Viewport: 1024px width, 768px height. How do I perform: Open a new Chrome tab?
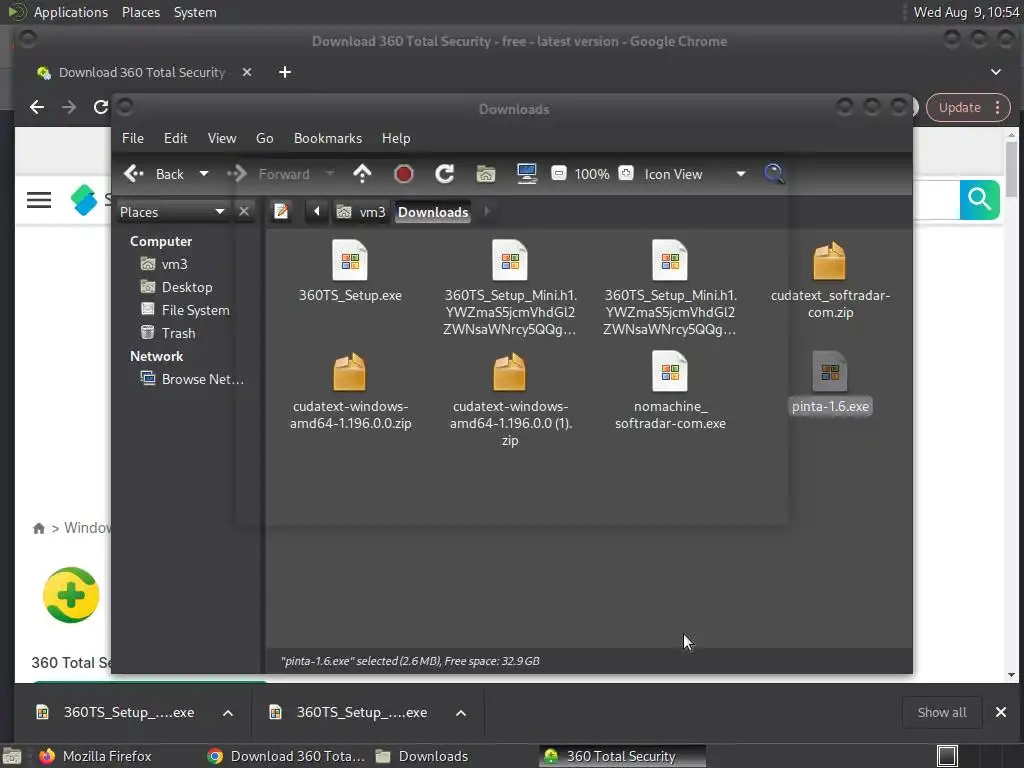coord(285,72)
